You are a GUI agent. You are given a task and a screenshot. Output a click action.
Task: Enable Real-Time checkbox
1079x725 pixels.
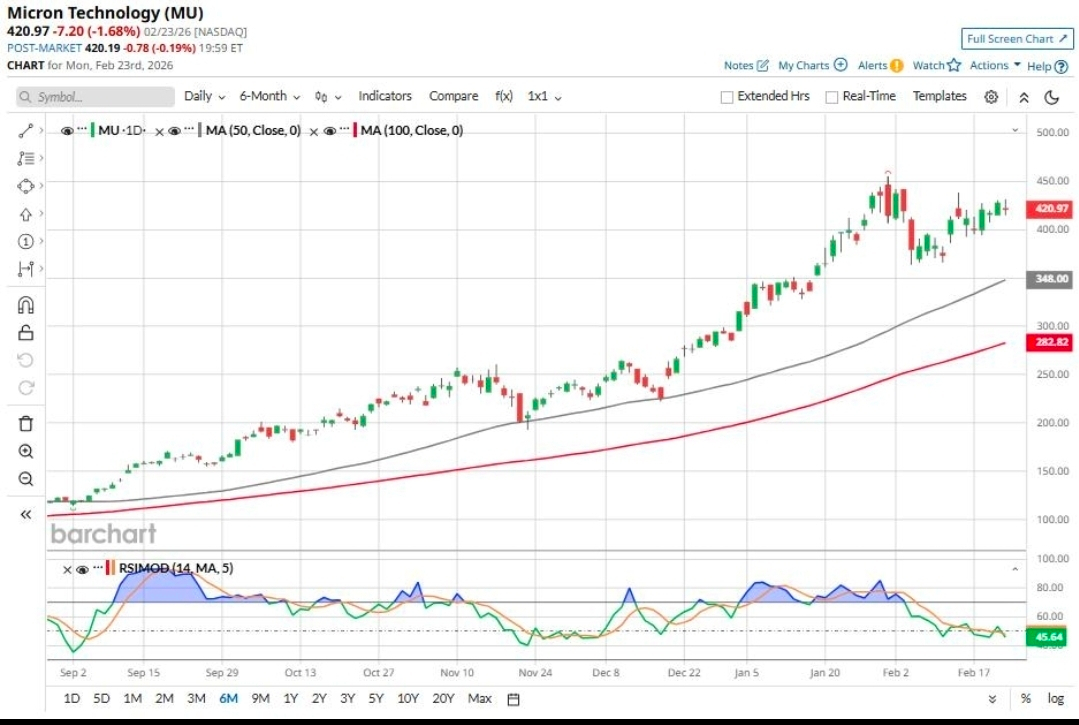click(831, 97)
